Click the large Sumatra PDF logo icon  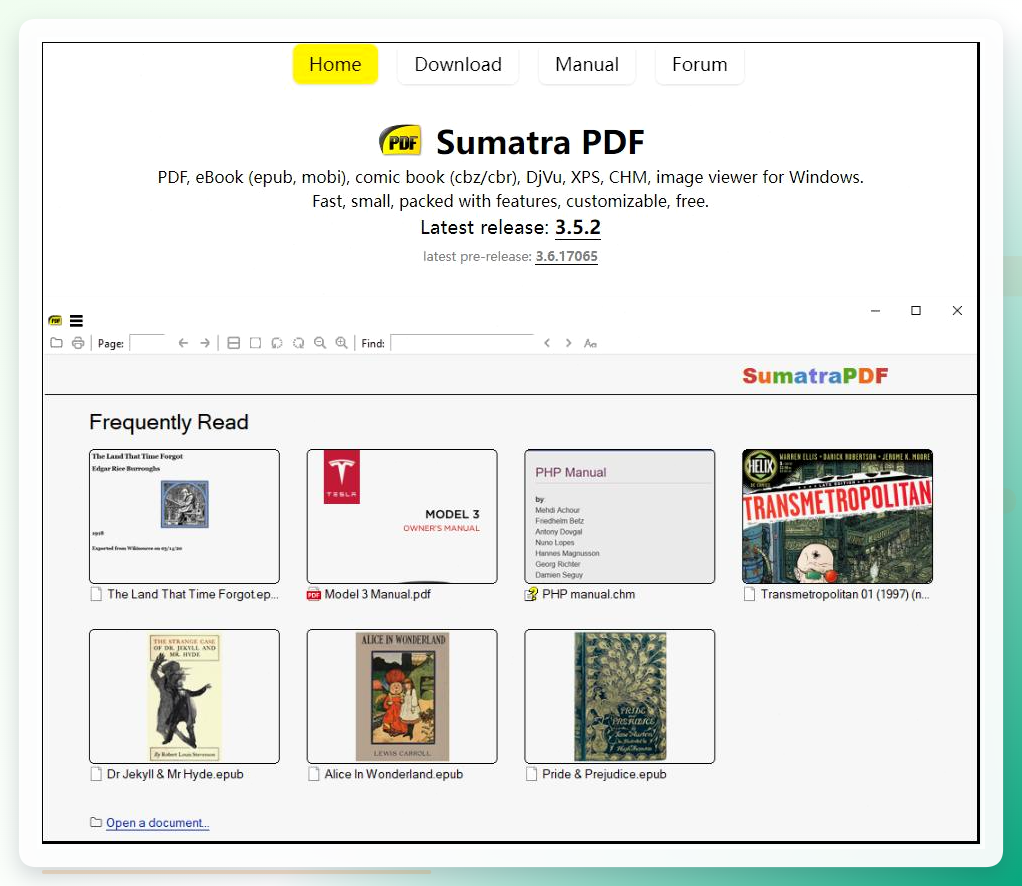pos(400,140)
